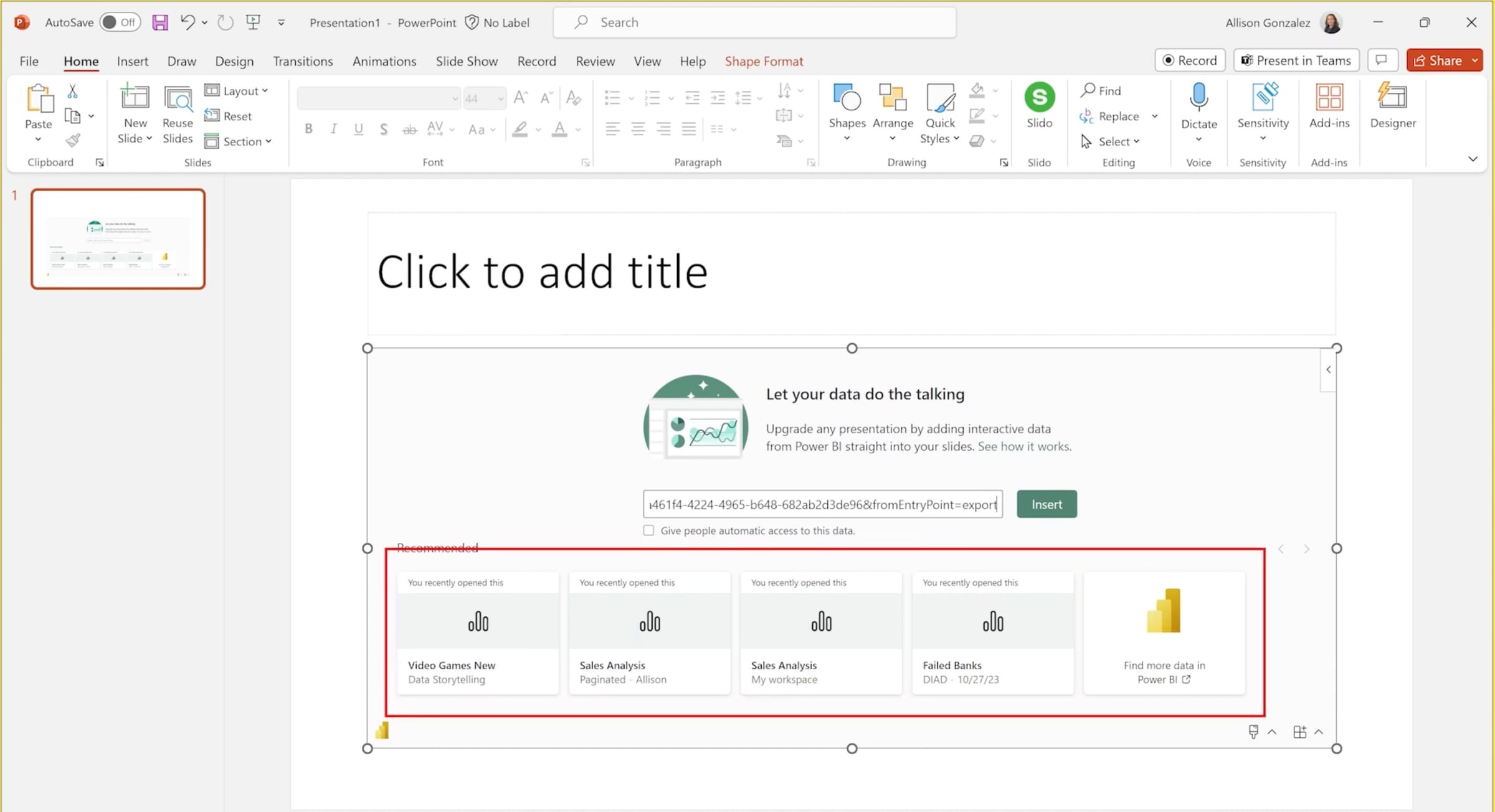Screen dimensions: 1495x812
Task: Center-align the paragraph text
Action: [637, 129]
